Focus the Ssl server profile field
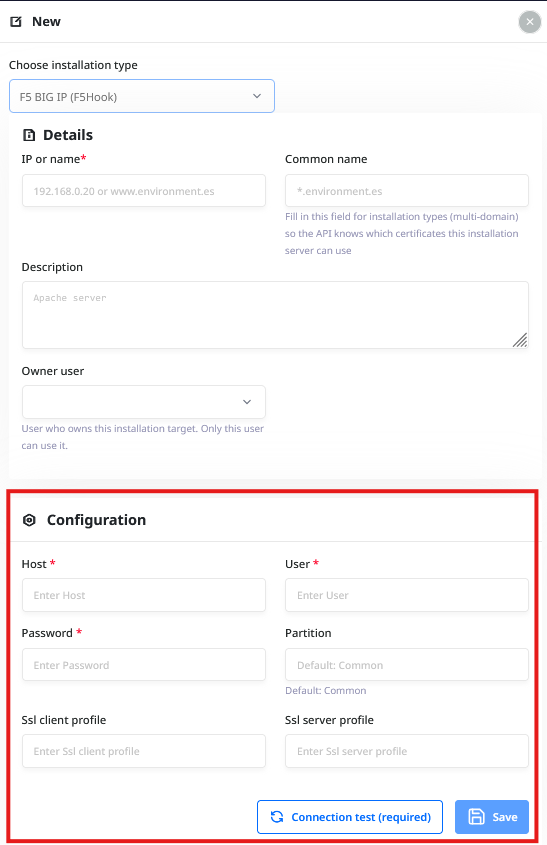 [x=407, y=751]
